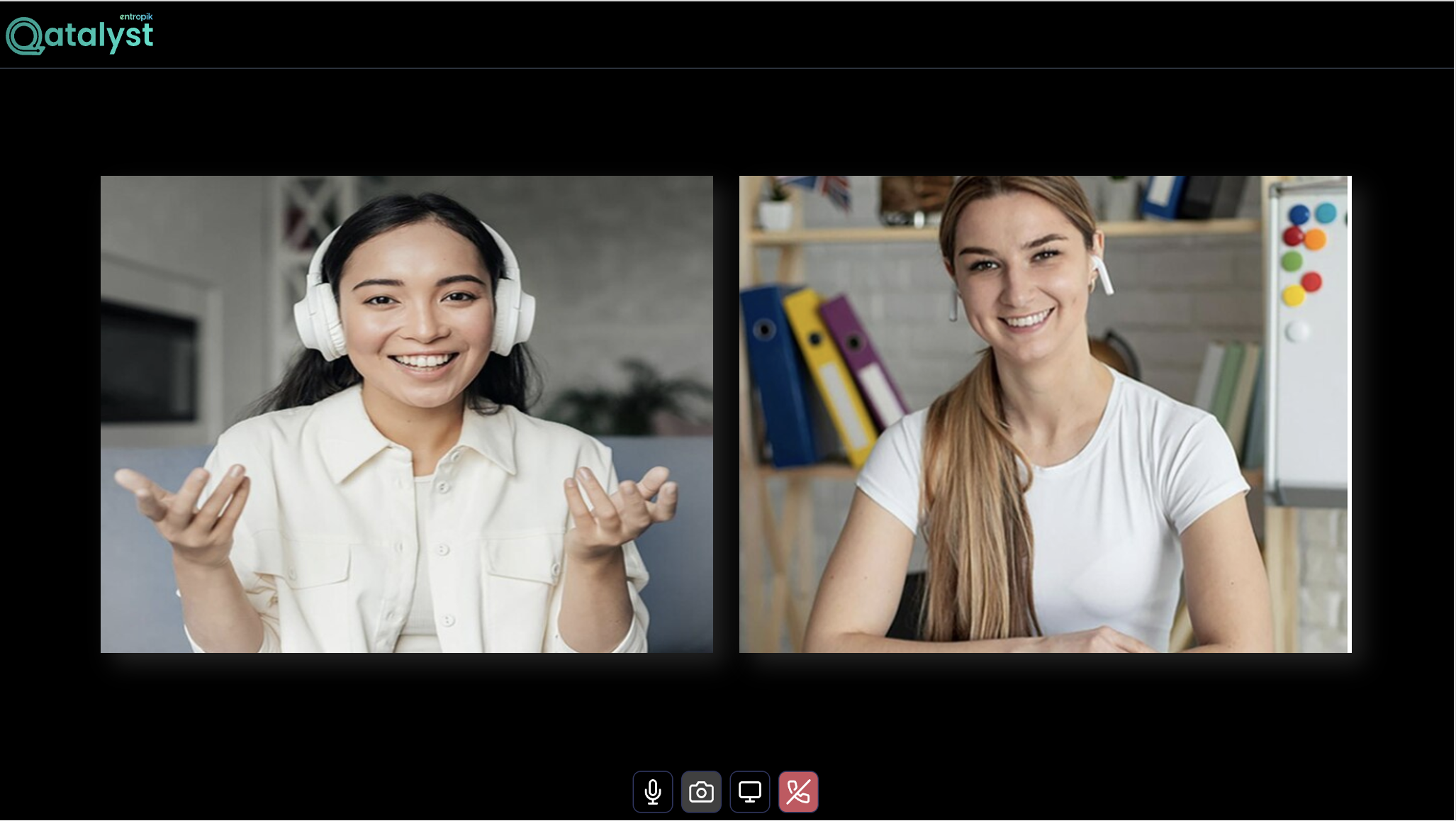Select the video tile of woman with earbuds
Viewport: 1456px width, 821px height.
pyautogui.click(x=1045, y=414)
